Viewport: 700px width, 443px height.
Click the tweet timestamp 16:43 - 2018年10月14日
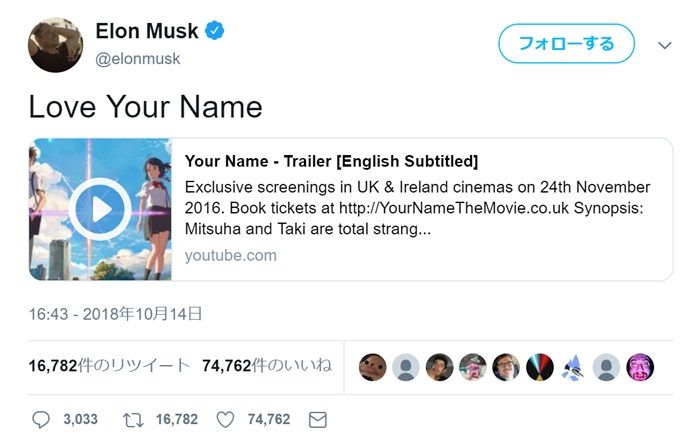116,314
